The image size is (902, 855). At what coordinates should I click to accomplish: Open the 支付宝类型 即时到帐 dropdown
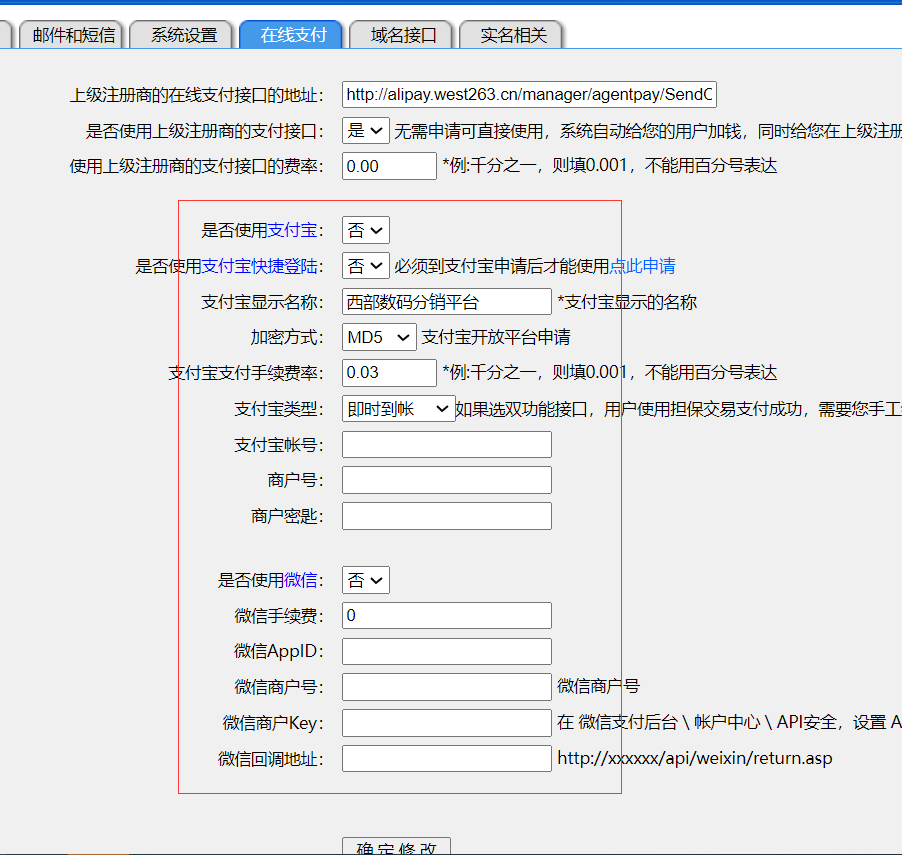[397, 408]
